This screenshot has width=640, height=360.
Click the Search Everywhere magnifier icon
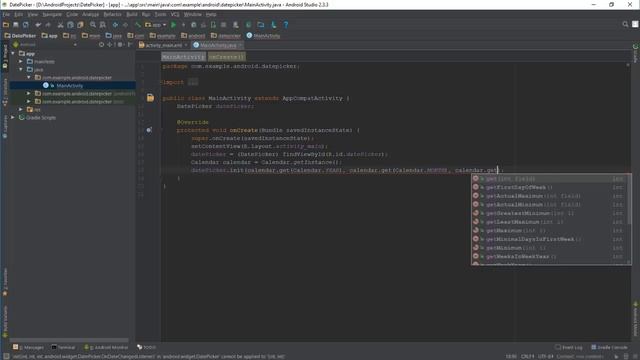click(625, 24)
